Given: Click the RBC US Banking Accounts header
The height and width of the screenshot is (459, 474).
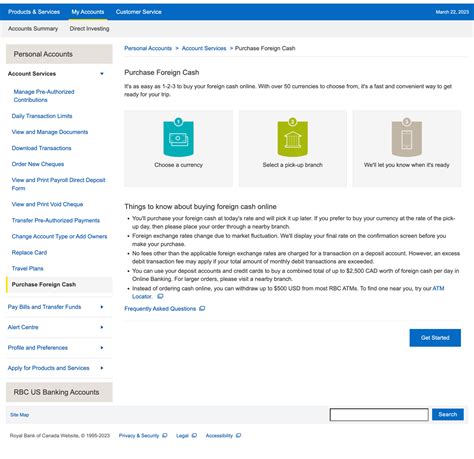Looking at the screenshot, I should coord(59,392).
